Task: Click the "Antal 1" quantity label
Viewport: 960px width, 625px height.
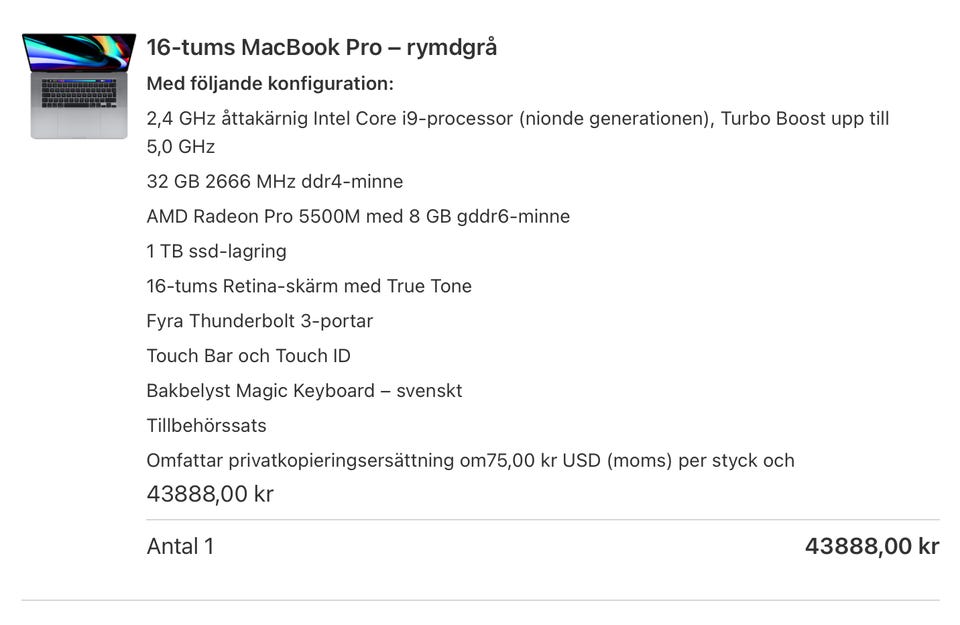Action: click(180, 546)
